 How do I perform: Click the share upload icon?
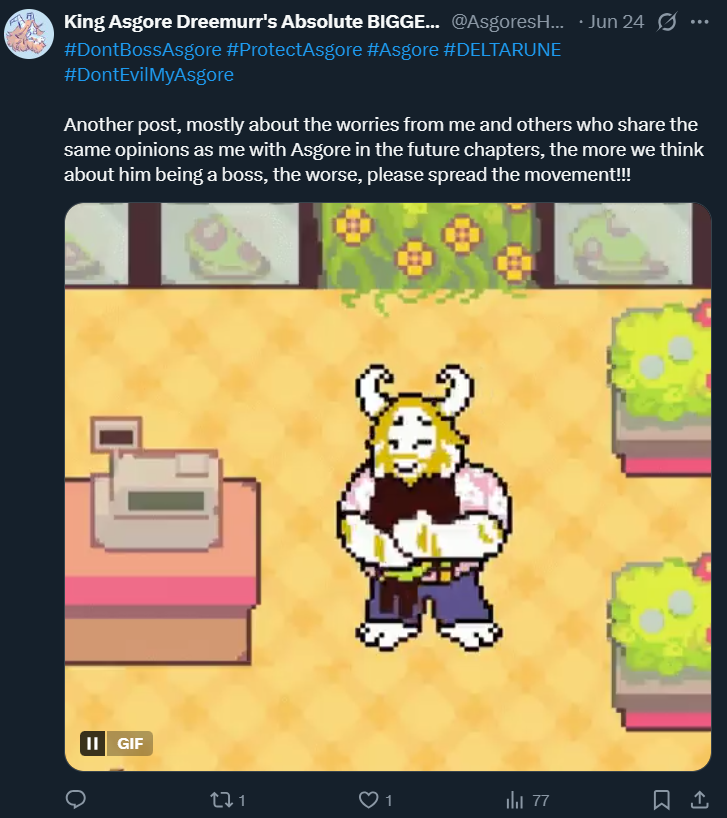(699, 799)
